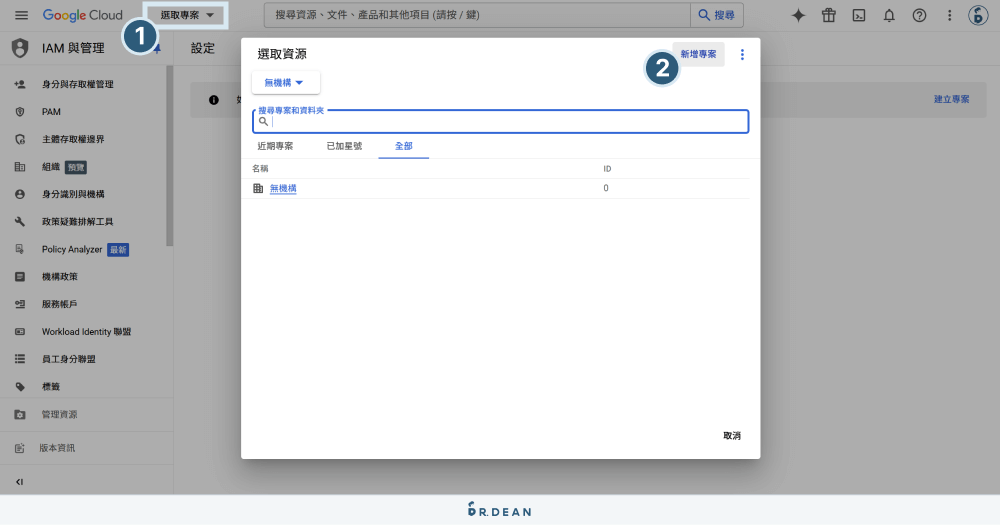Click the IAM 與管理 sidebar heading
This screenshot has height=525, width=1000.
point(73,48)
